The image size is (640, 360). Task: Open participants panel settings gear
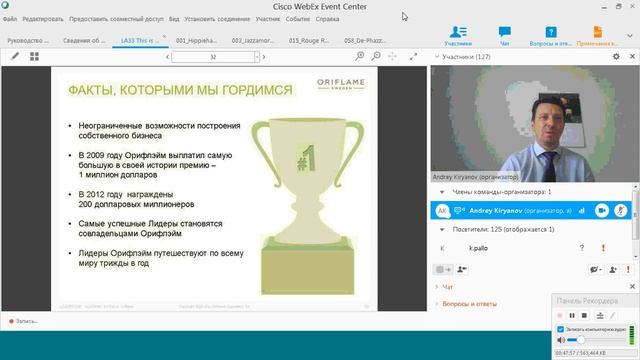pos(616,57)
